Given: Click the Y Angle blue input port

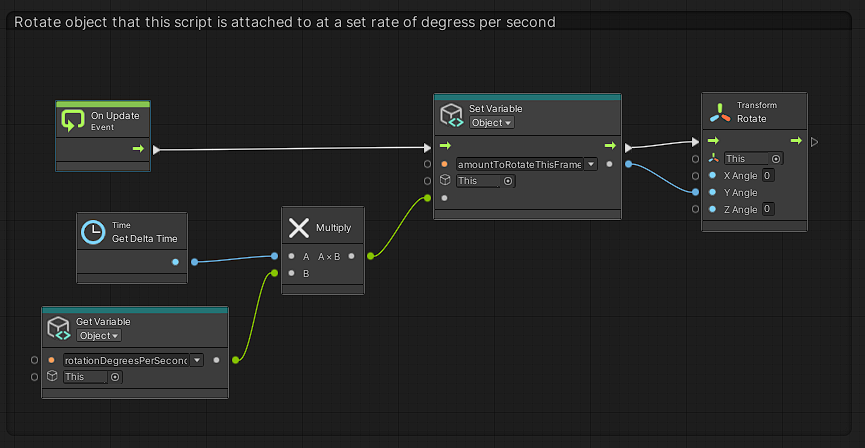Looking at the screenshot, I should 711,192.
